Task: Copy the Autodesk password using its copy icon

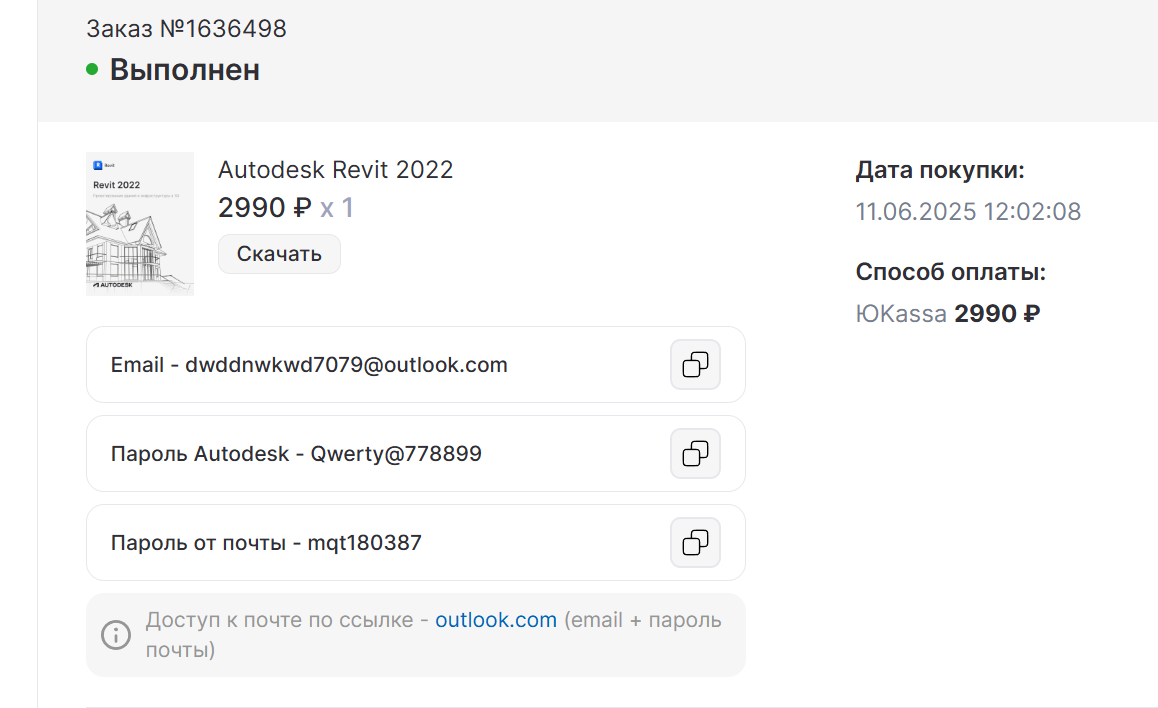Action: tap(695, 453)
